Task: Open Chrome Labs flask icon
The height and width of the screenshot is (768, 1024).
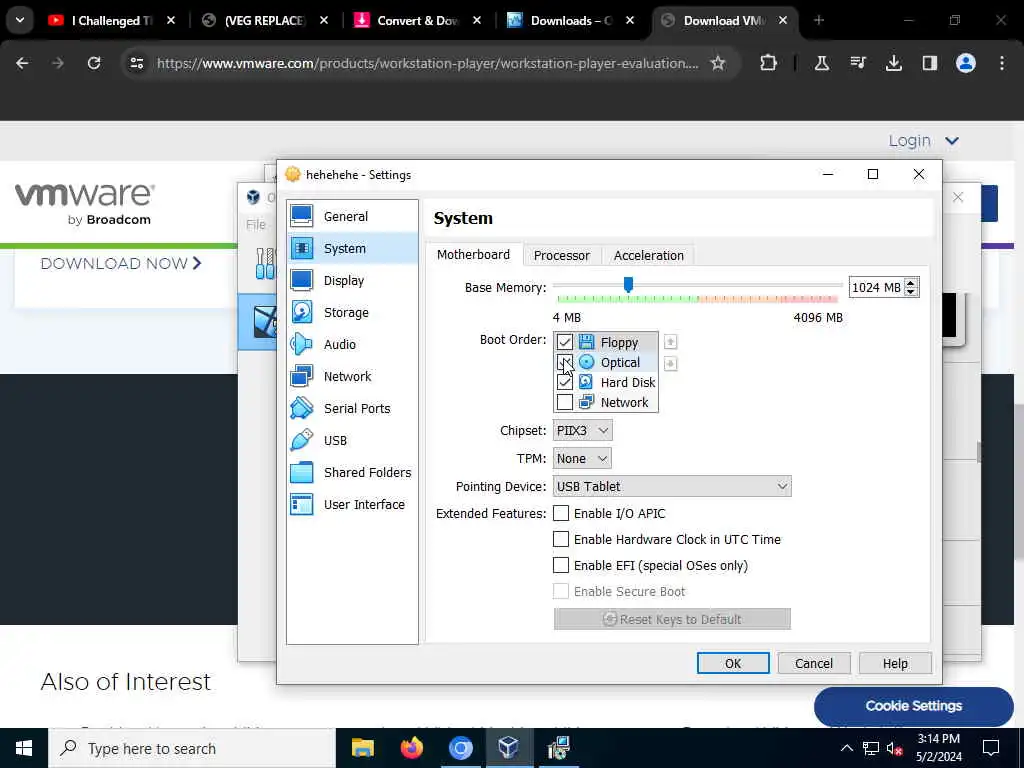Action: tap(822, 63)
